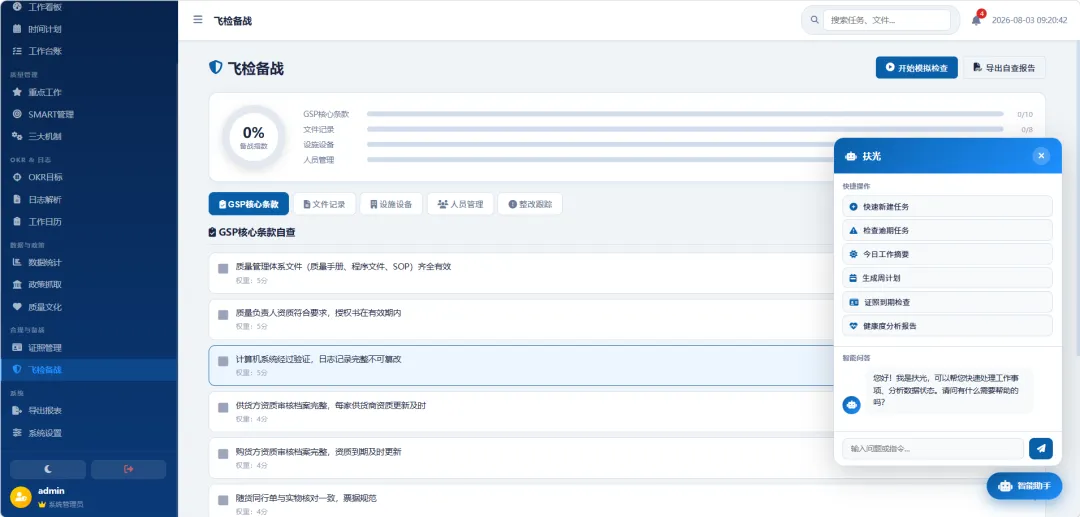1080x517 pixels.
Task: Click the red logout icon button
Action: point(128,469)
